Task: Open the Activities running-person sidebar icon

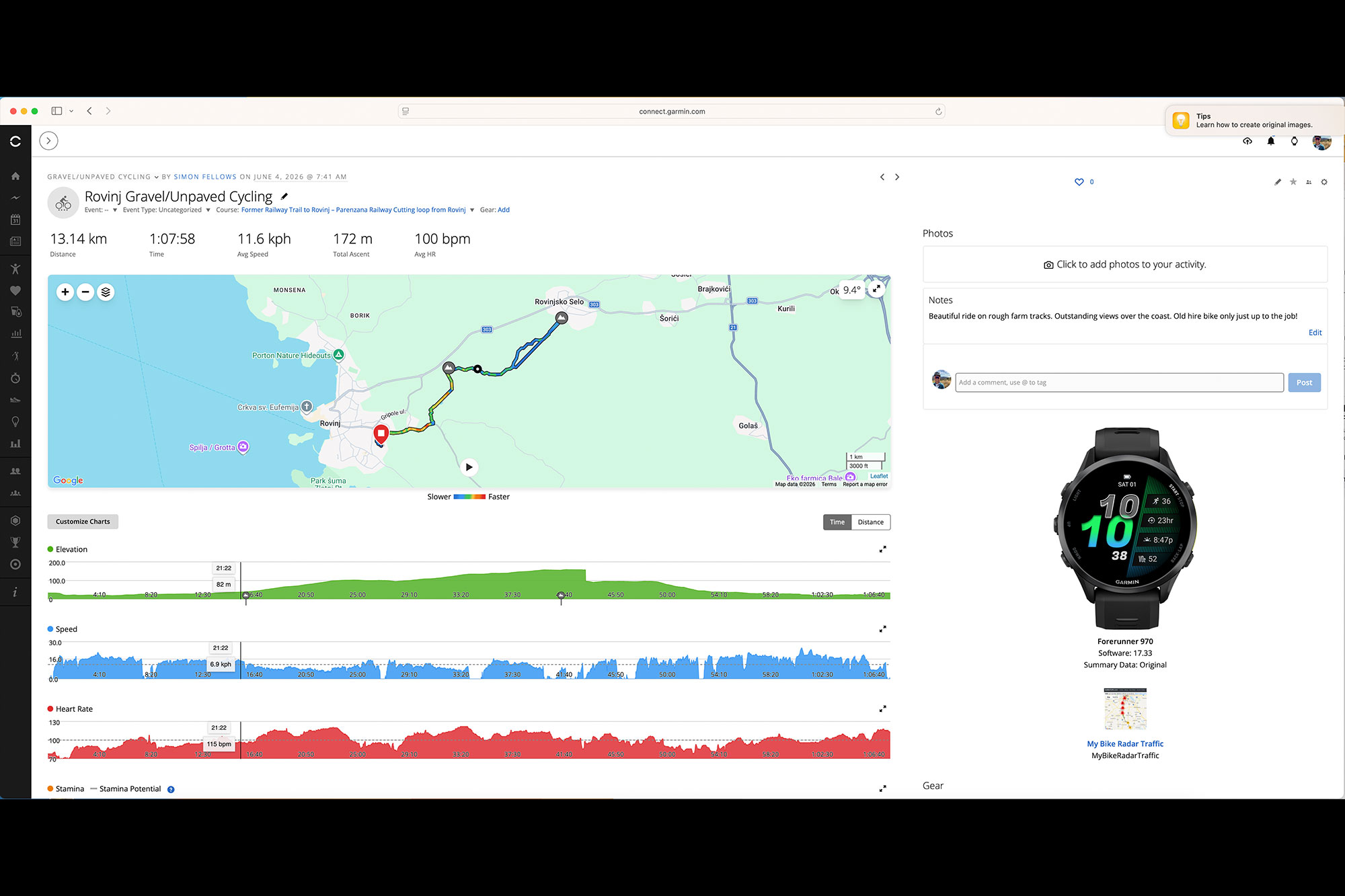Action: pos(15,269)
